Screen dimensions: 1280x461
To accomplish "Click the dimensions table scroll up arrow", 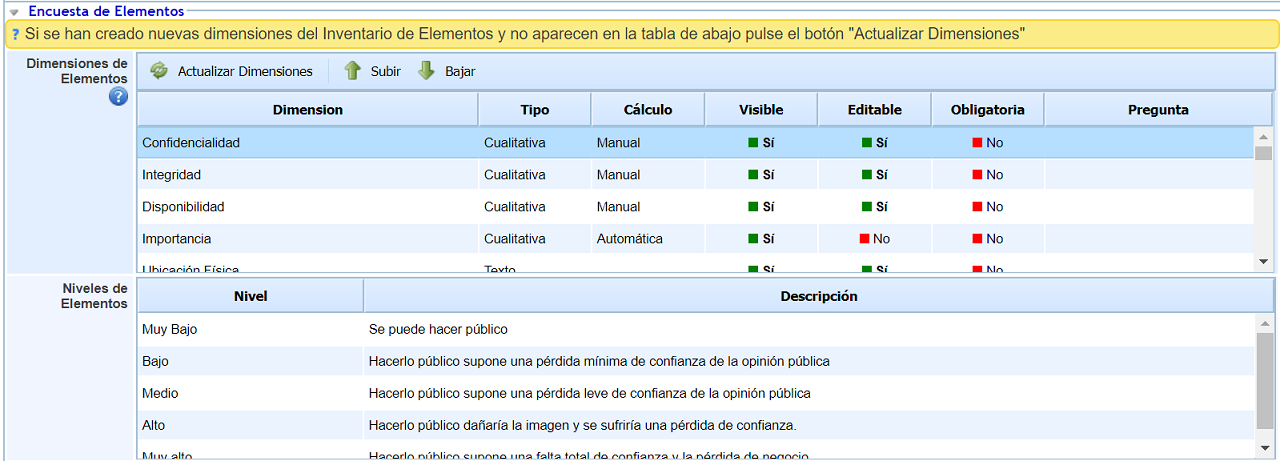I will pyautogui.click(x=1263, y=136).
